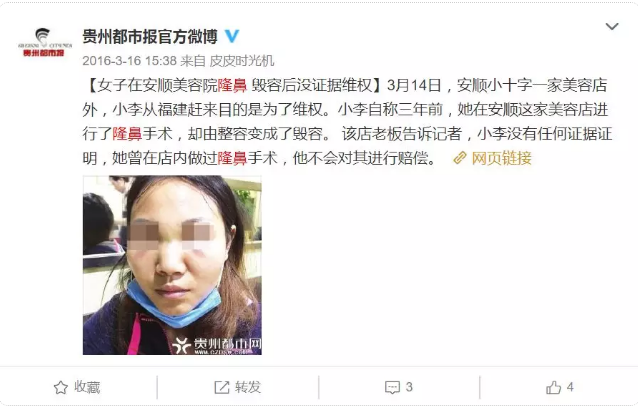Click the 贵州都市报 avatar logo
This screenshot has height=409, width=638.
point(45,42)
